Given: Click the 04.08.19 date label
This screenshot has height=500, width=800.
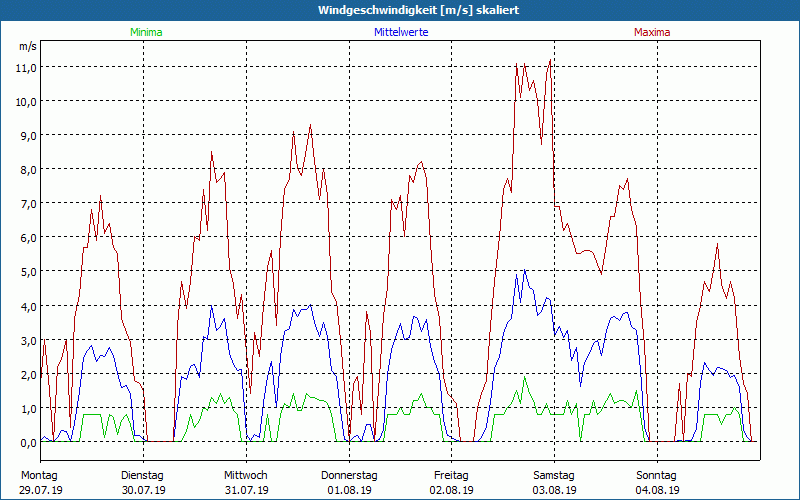Looking at the screenshot, I should point(658,490).
